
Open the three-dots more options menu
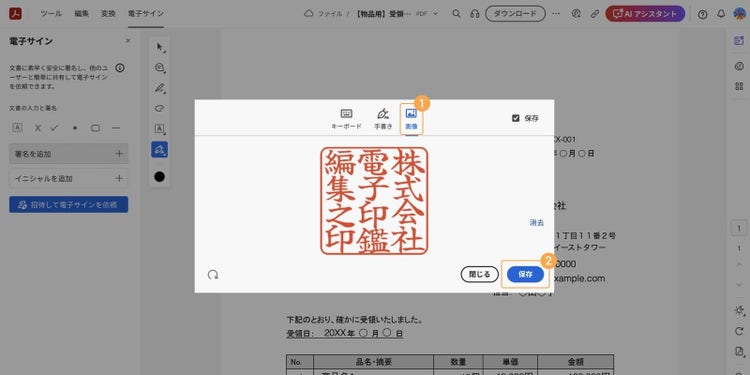click(x=556, y=14)
